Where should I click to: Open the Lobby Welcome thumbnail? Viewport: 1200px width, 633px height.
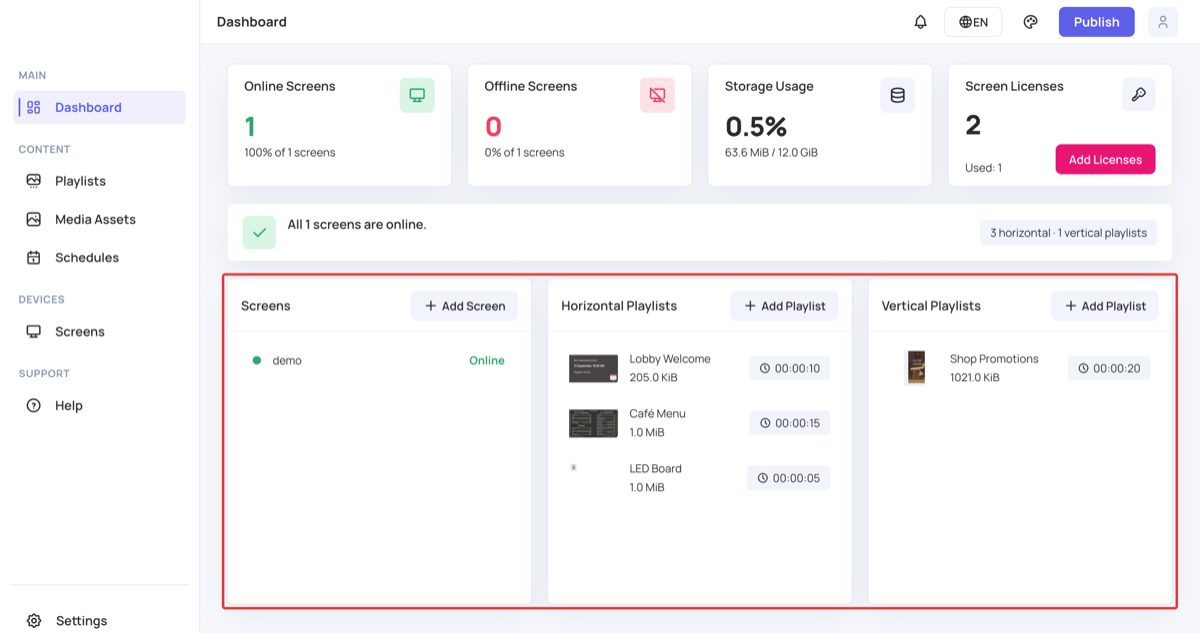point(593,368)
